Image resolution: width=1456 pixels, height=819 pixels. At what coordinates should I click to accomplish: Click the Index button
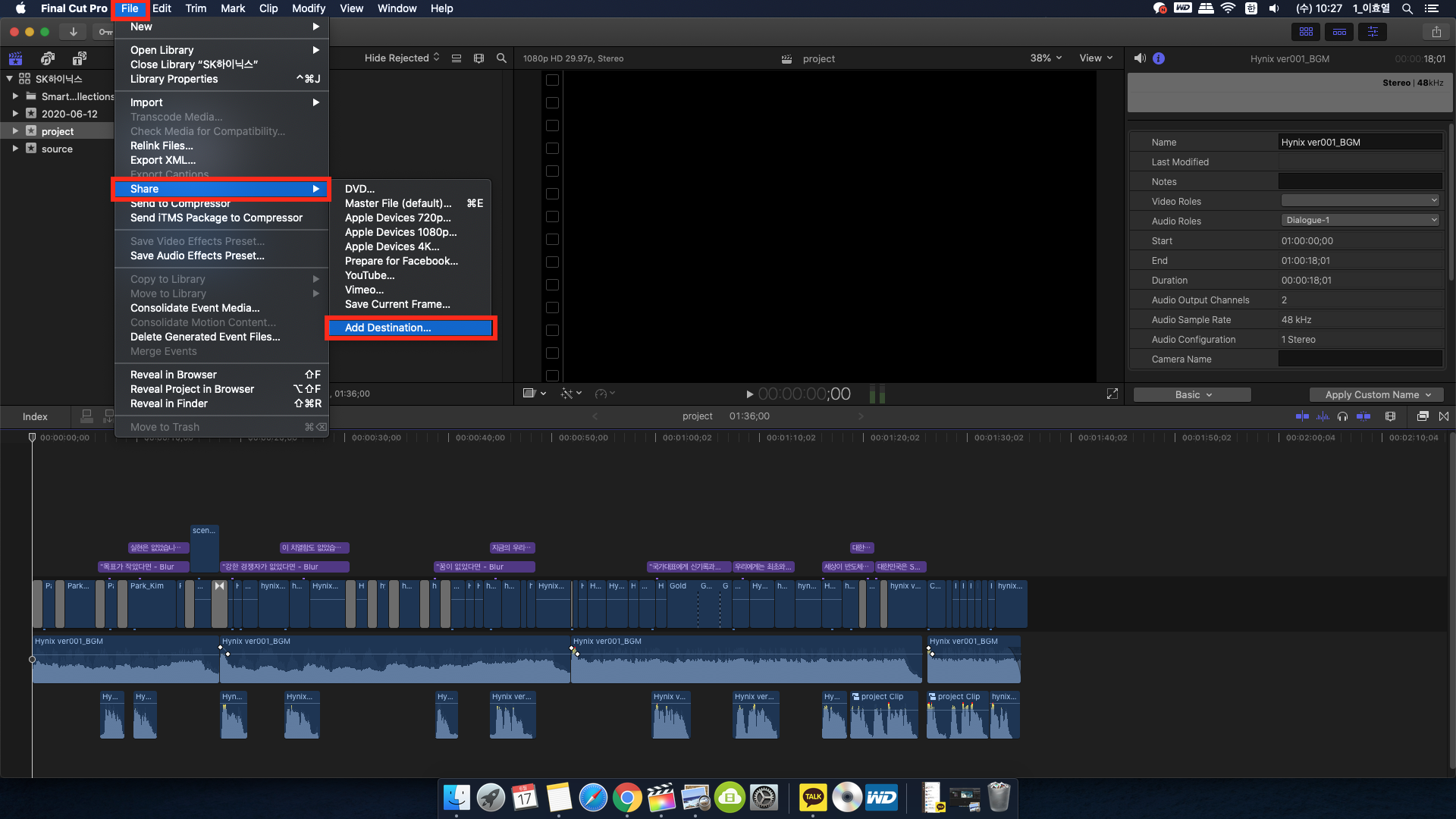35,416
